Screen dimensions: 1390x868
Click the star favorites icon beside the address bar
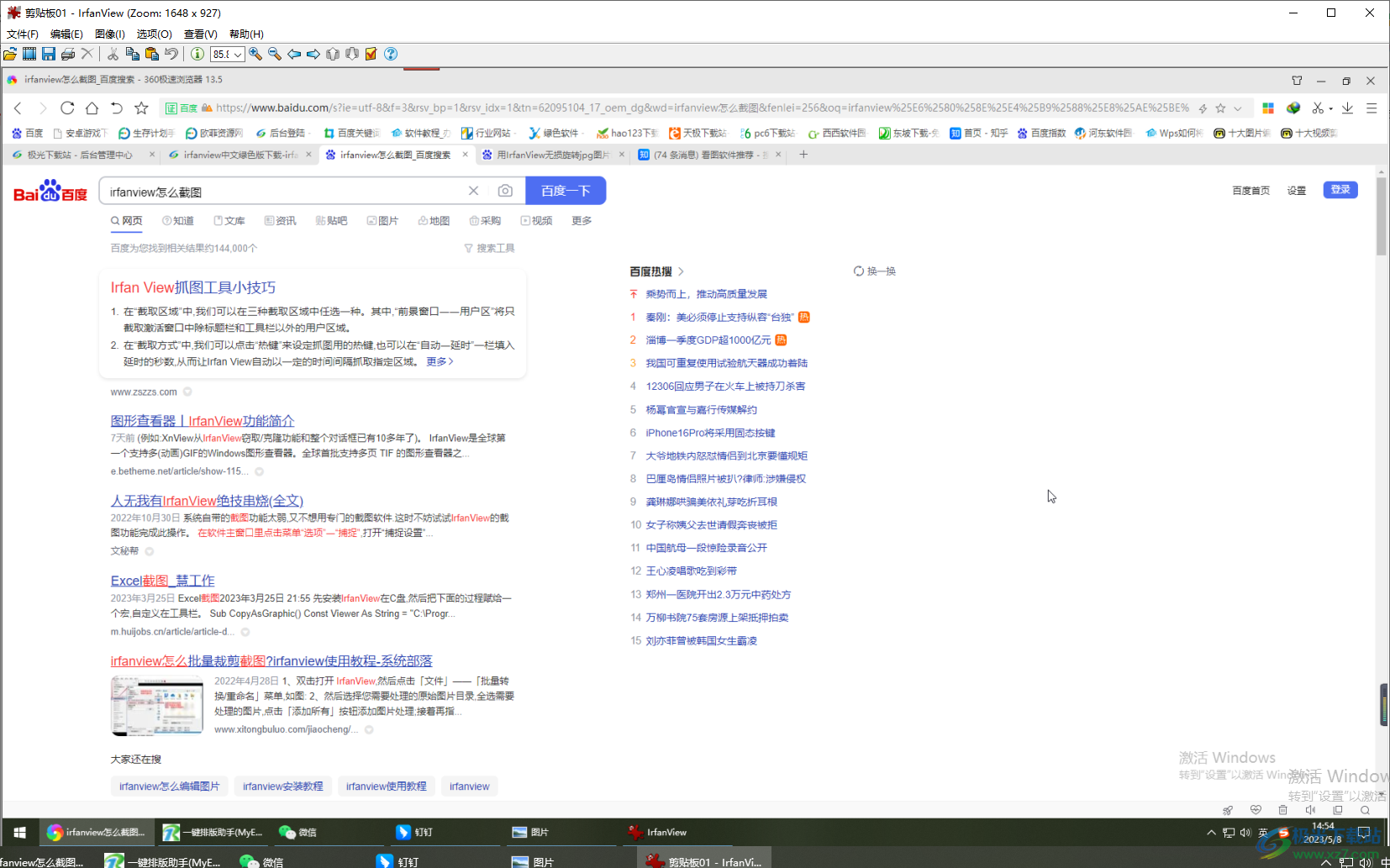click(141, 108)
